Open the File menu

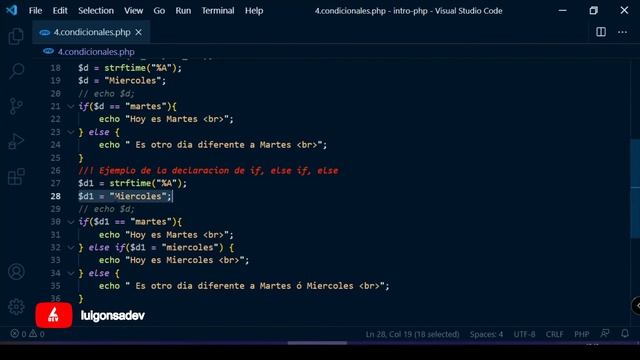pos(36,11)
